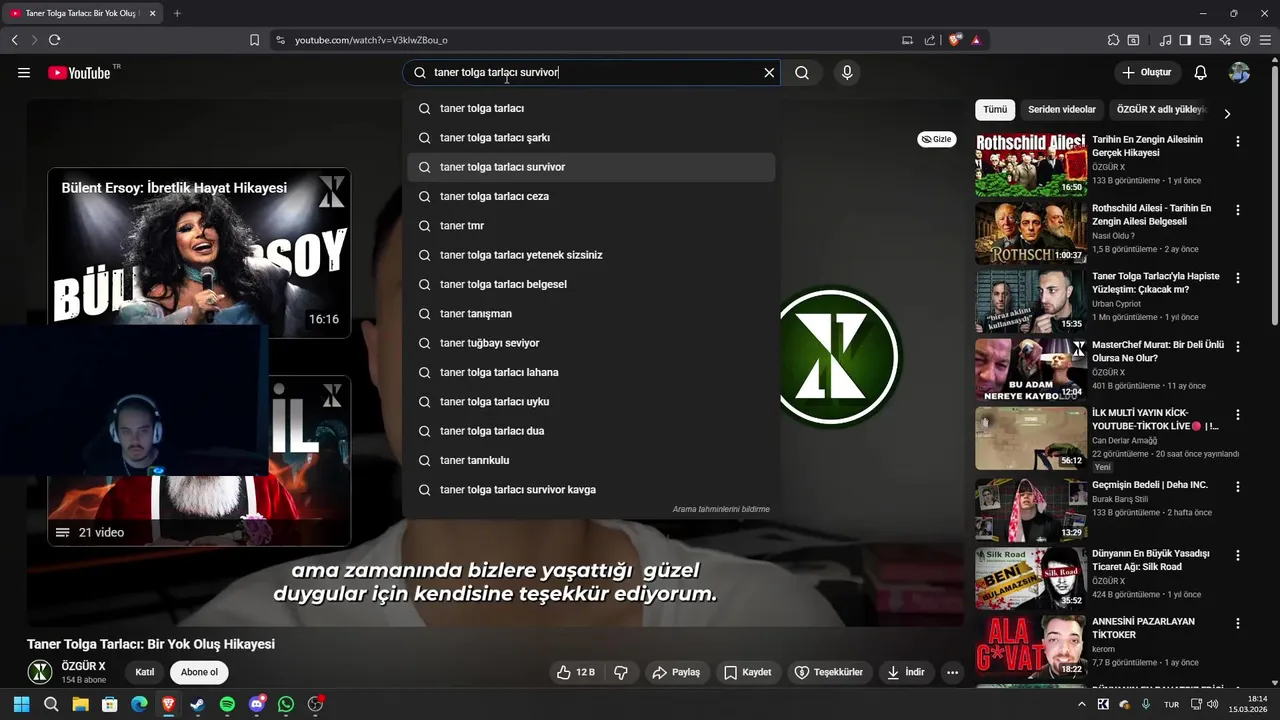Open YouTube notifications bell
1280x720 pixels.
coord(1201,73)
